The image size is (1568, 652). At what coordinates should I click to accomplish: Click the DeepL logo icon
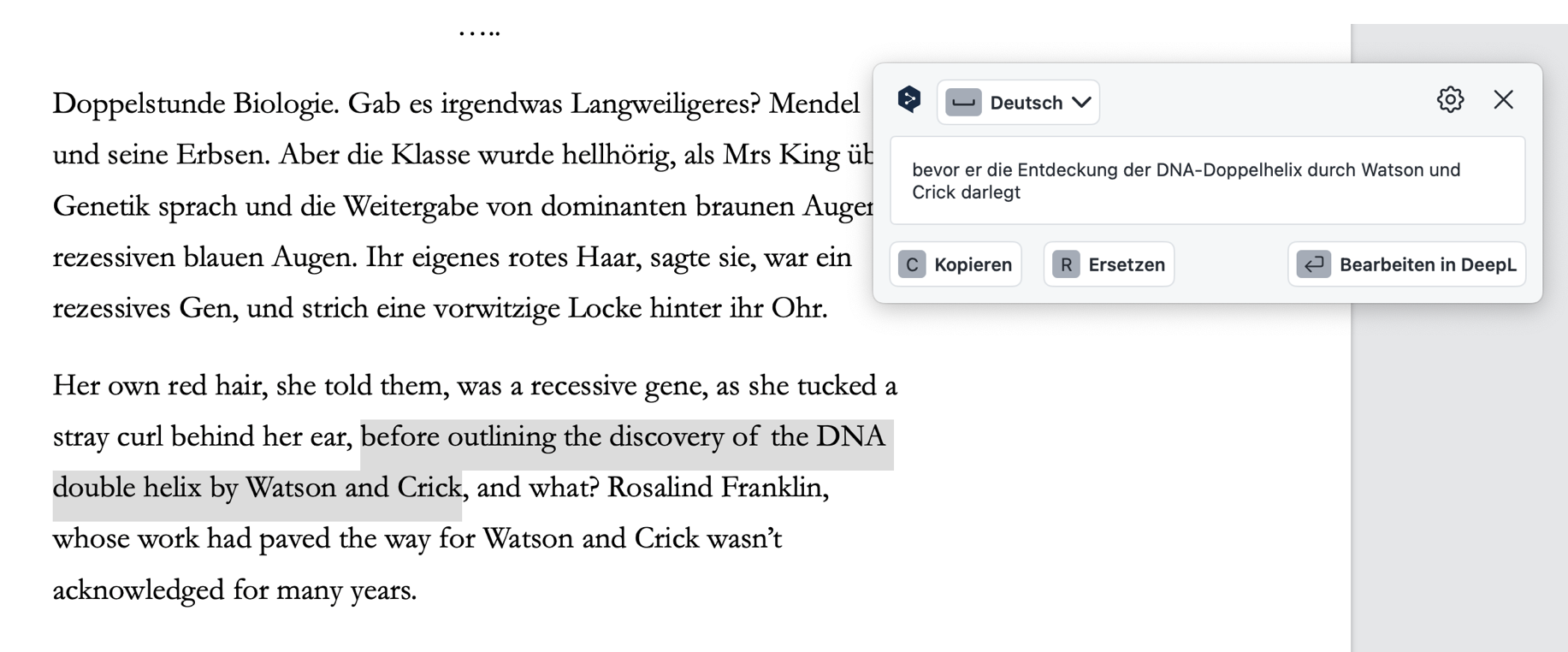tap(908, 100)
